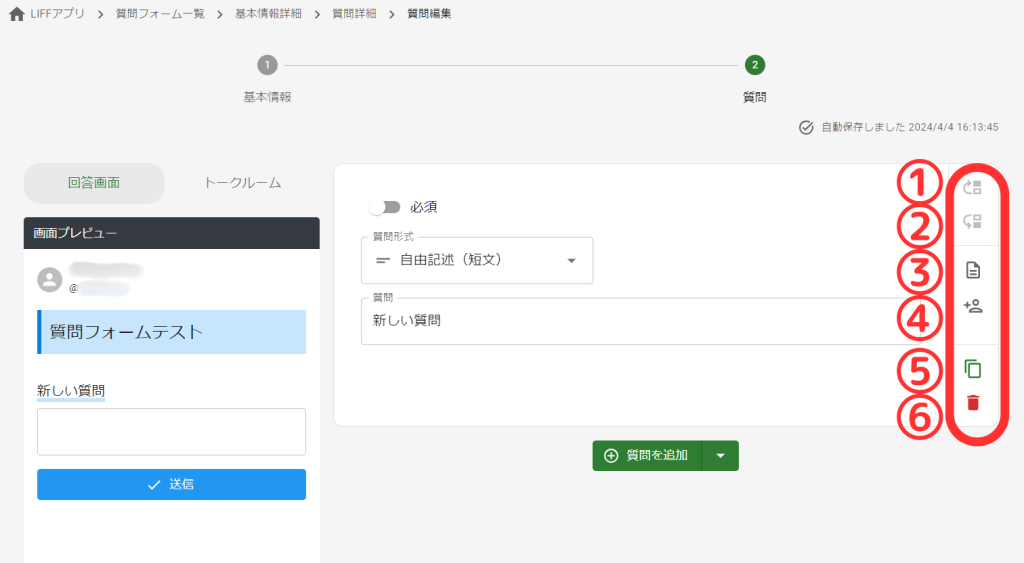The width and height of the screenshot is (1024, 563).
Task: Duplicate the question with green copy icon
Action: (972, 369)
